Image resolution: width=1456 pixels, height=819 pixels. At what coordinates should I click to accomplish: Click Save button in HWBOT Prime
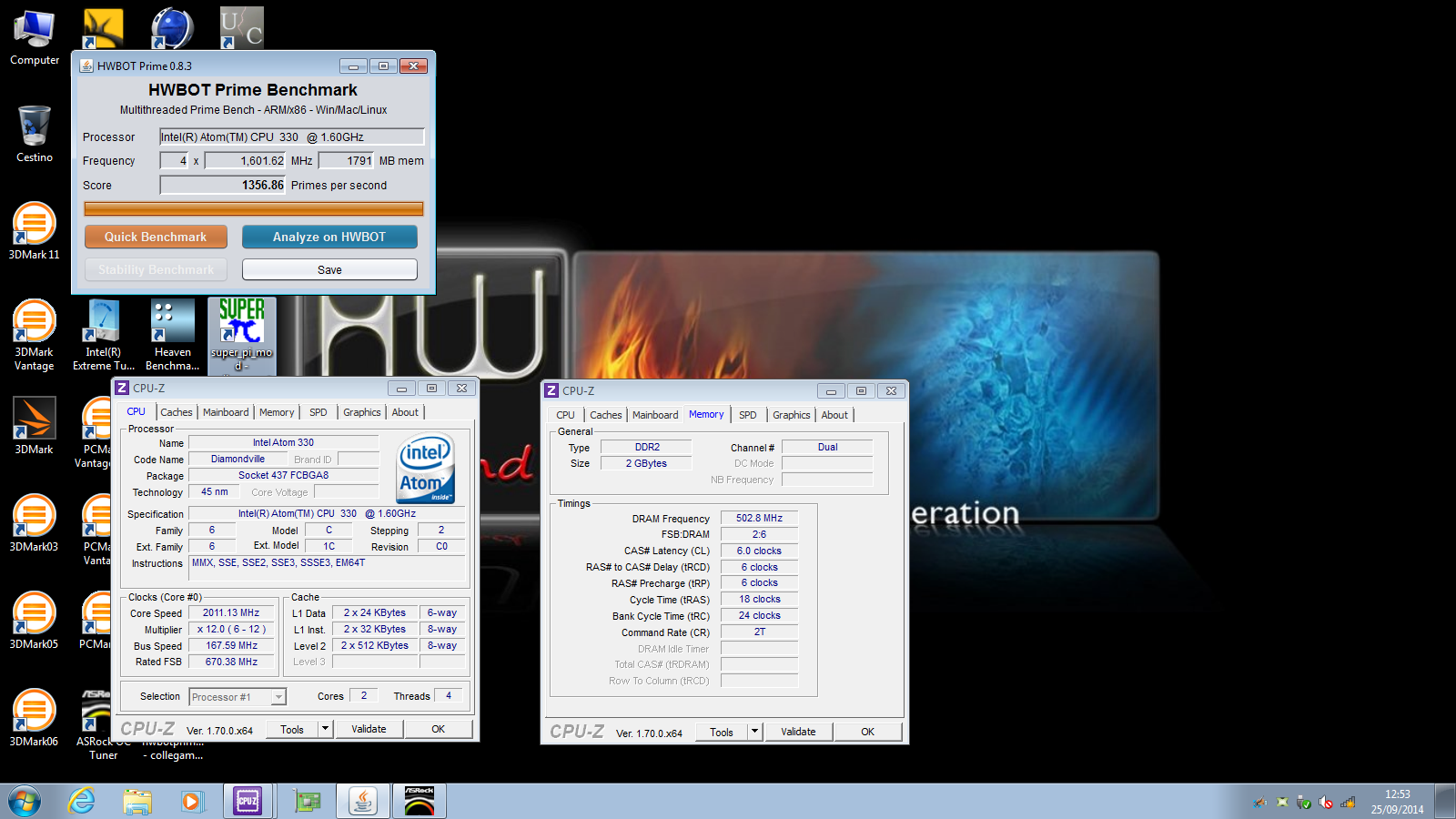(329, 269)
